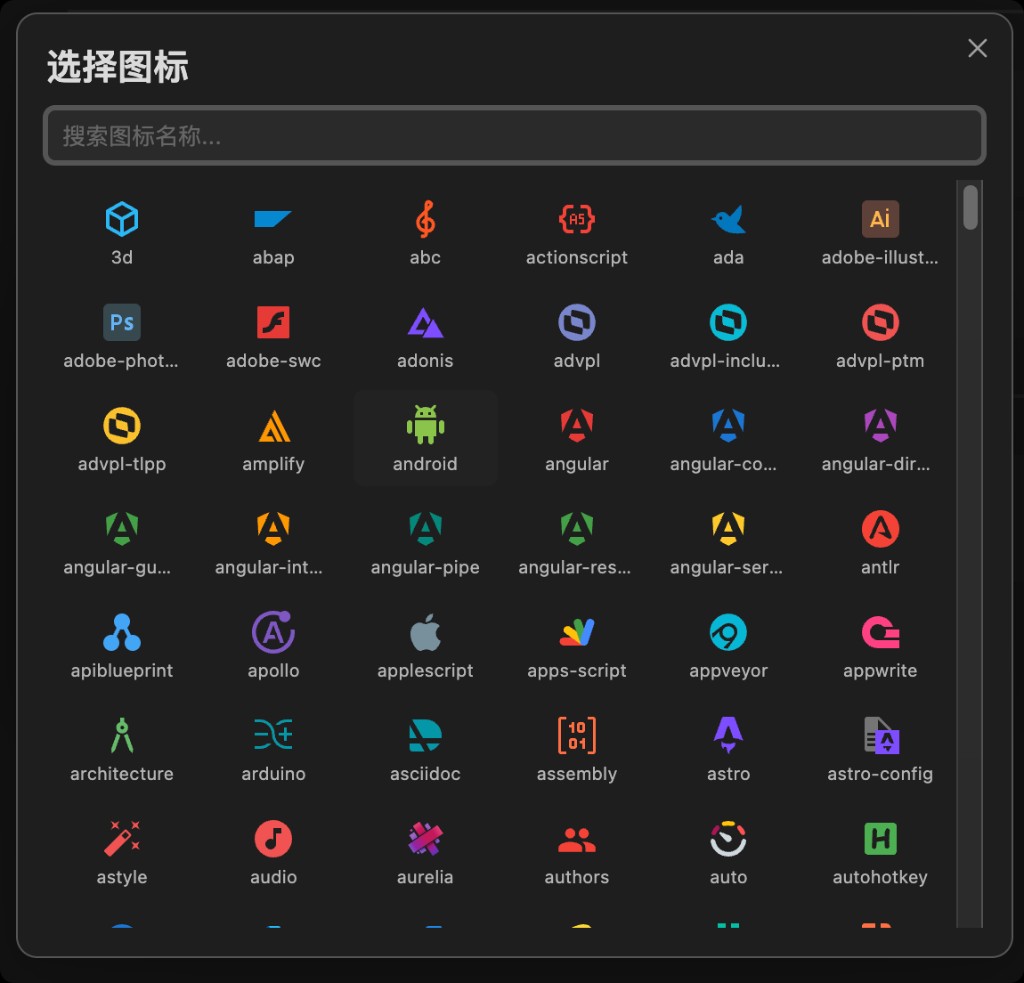Pick the authors people icon
The height and width of the screenshot is (983, 1024).
[577, 838]
